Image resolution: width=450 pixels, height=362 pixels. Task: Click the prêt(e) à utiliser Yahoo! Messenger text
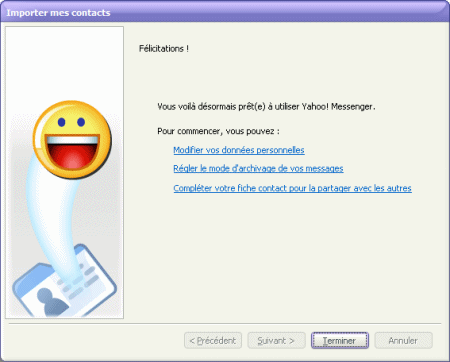coord(307,107)
